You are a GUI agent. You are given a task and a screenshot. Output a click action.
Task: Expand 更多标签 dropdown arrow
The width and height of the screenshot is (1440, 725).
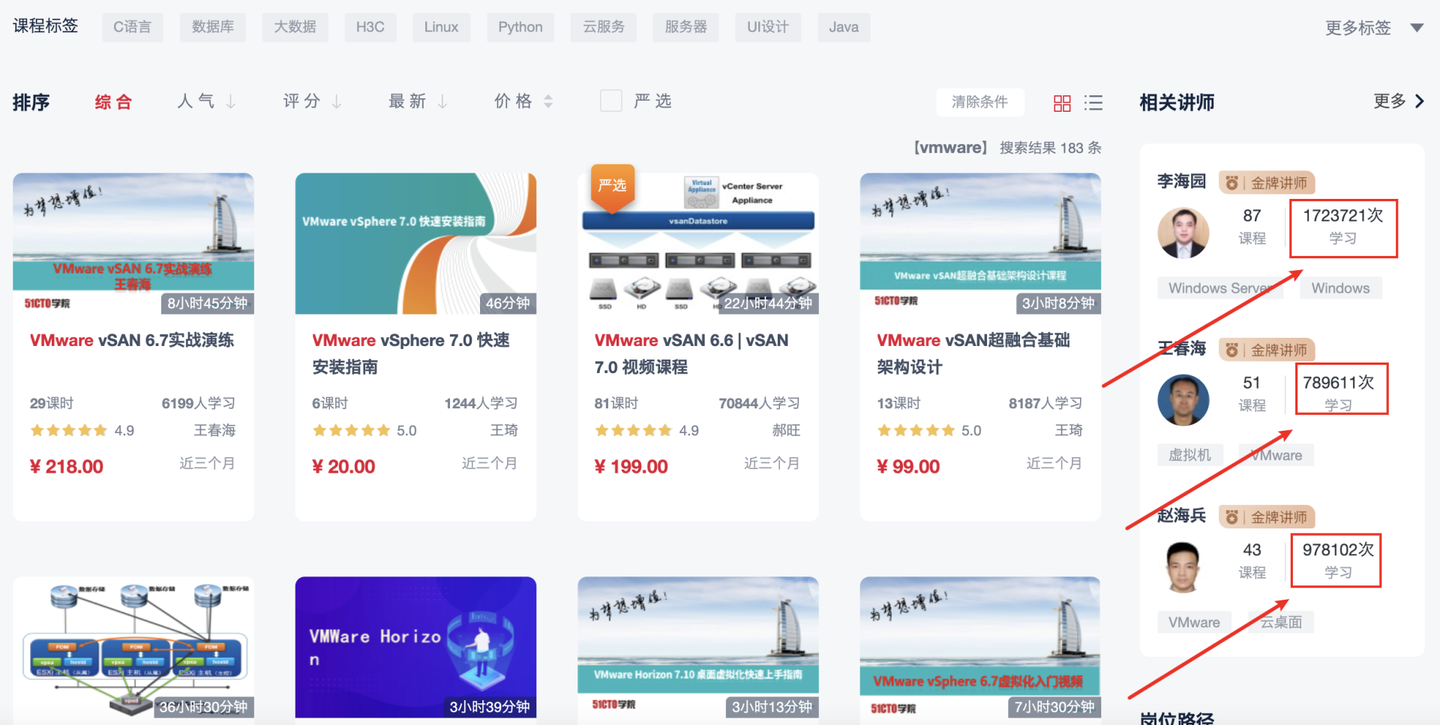click(1417, 28)
